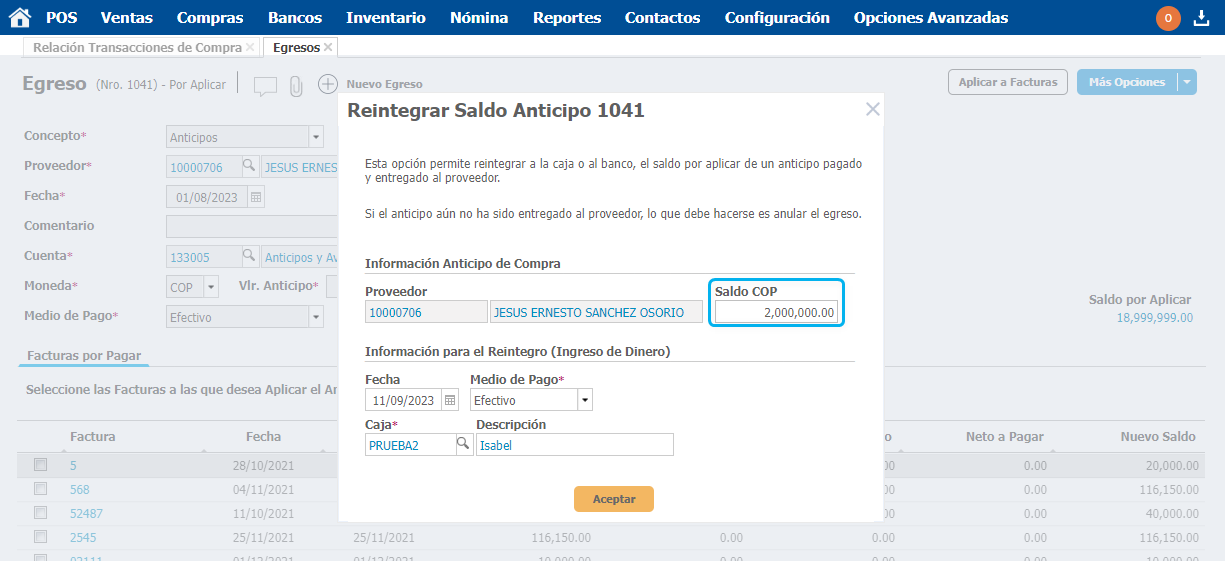Click the Aplicar a Facturas button
The height and width of the screenshot is (564, 1225).
coord(1008,83)
